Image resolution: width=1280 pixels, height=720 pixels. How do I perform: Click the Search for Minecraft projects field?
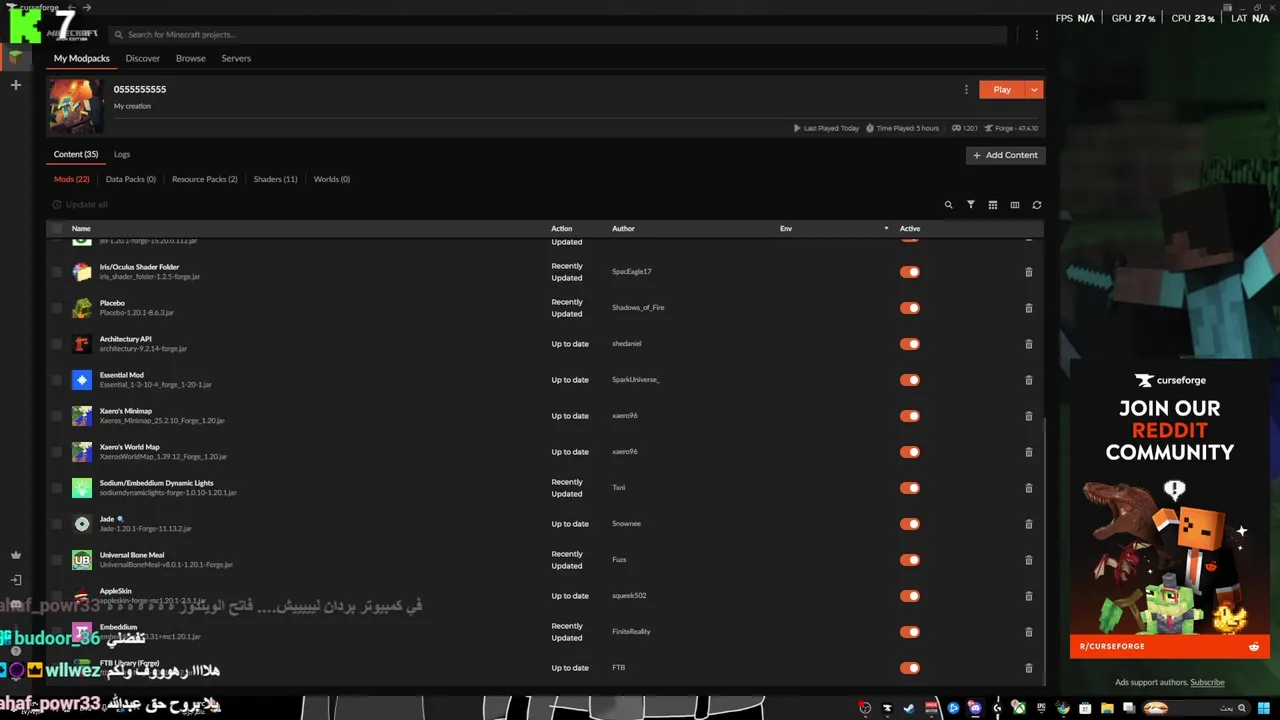pos(557,35)
